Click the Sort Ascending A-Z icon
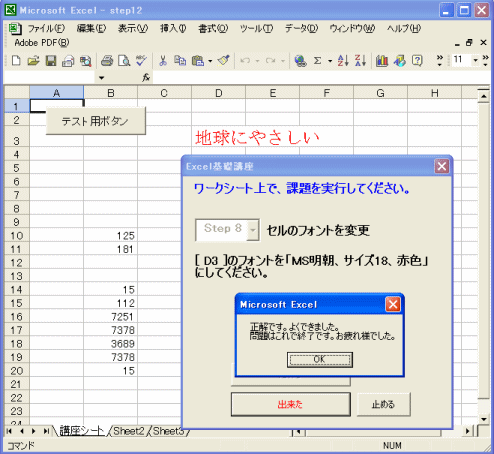 point(343,61)
